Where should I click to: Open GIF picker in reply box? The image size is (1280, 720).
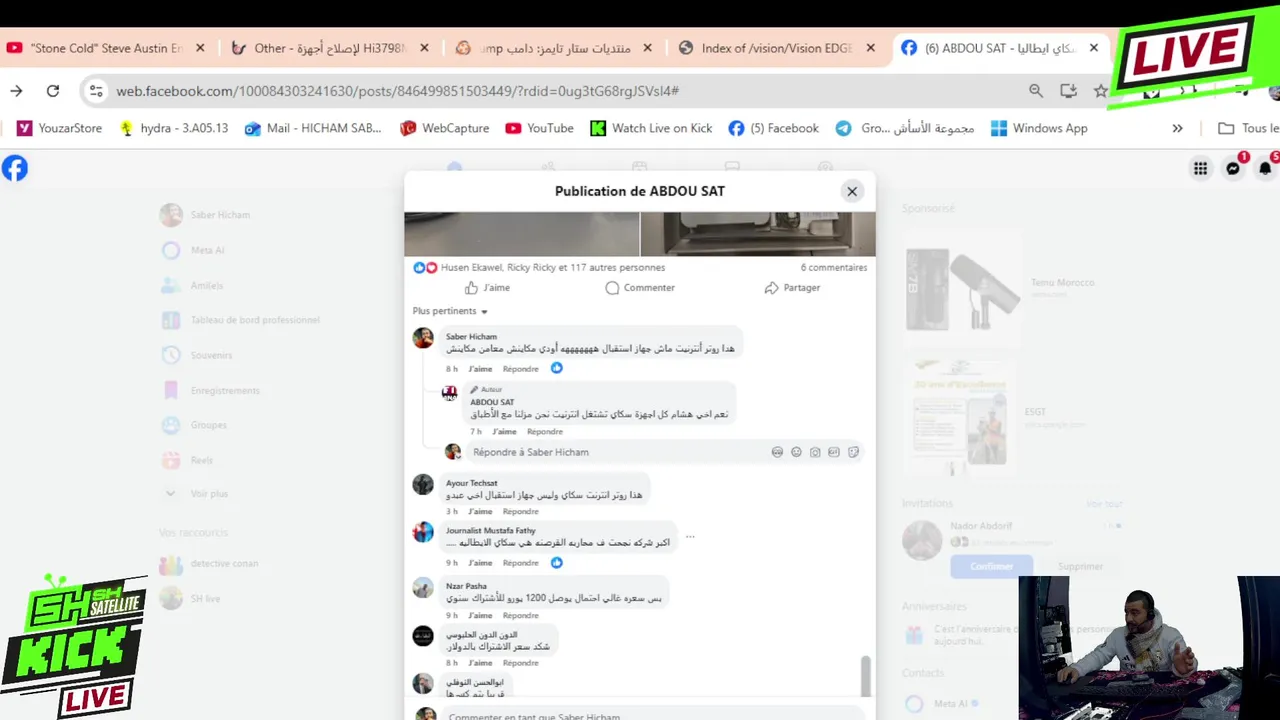(x=834, y=452)
